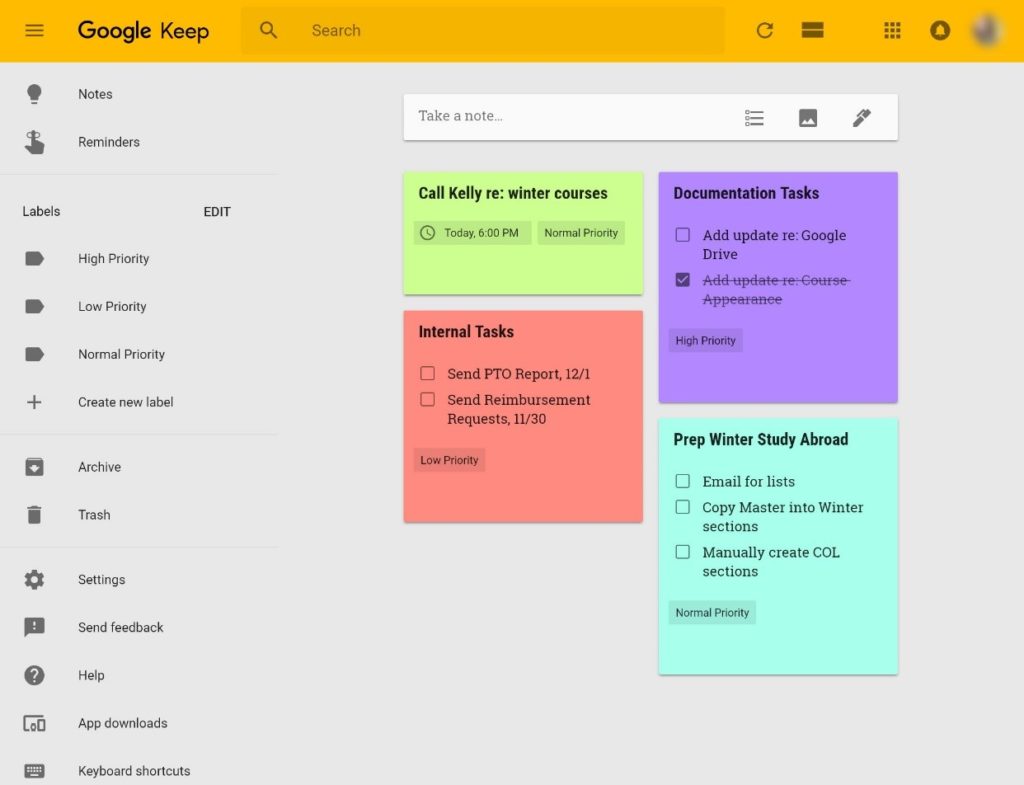1024x785 pixels.
Task: Open the Reminders section
Action: point(108,142)
